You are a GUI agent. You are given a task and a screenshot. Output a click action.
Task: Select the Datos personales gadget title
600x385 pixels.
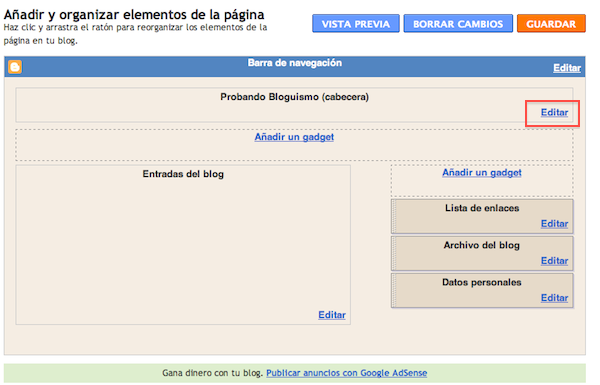pos(482,282)
